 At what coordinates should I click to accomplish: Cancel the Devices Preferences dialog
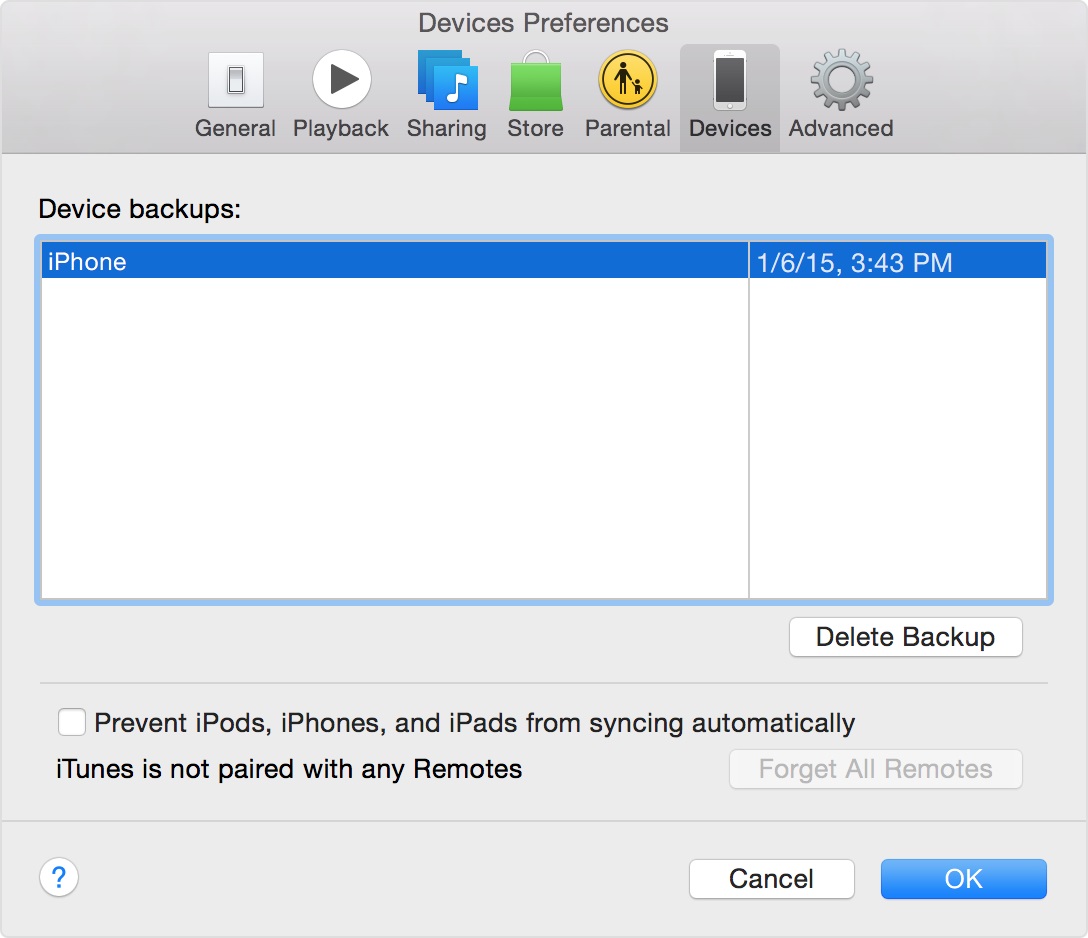click(771, 879)
